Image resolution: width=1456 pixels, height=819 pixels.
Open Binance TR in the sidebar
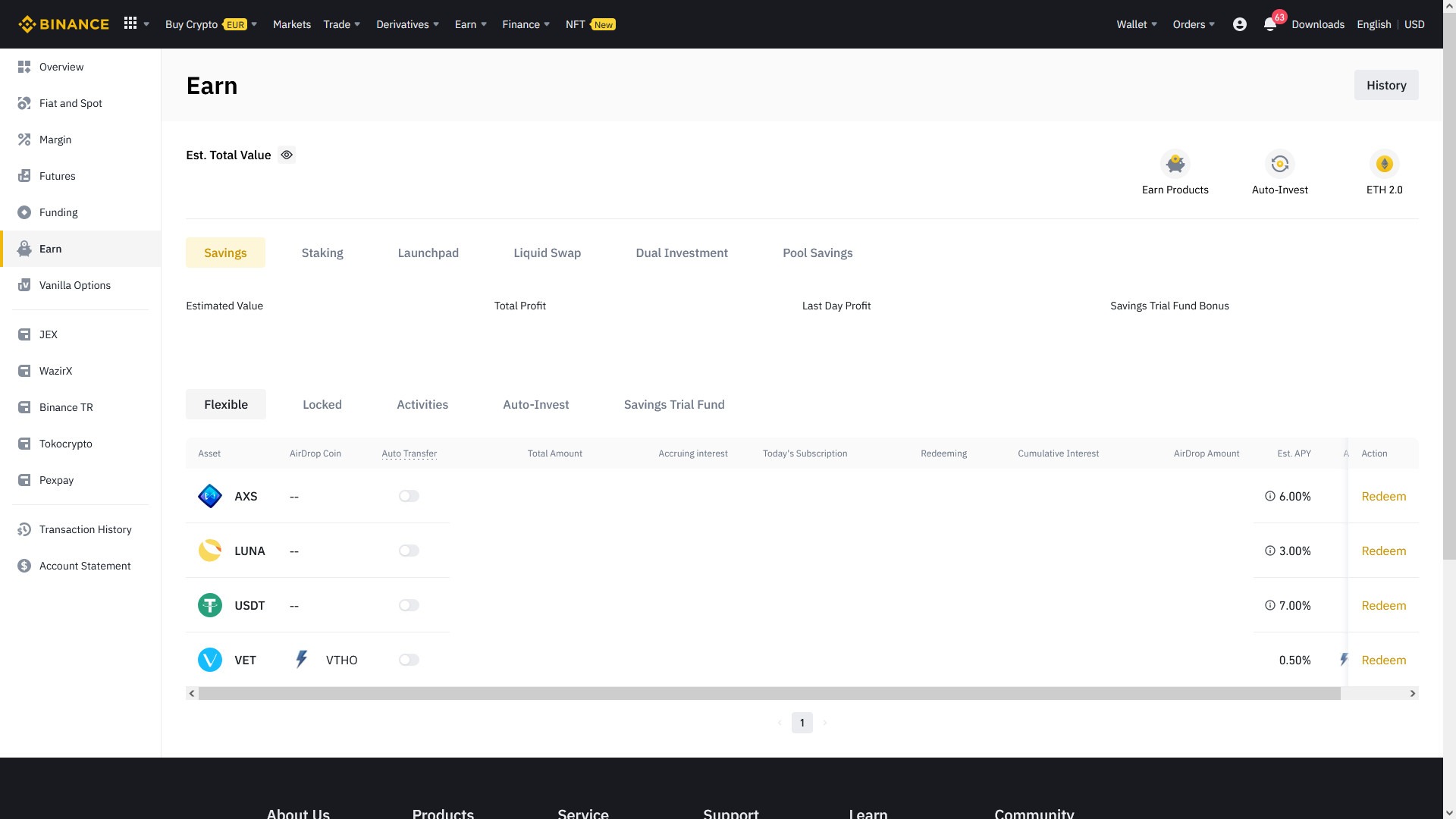click(80, 407)
